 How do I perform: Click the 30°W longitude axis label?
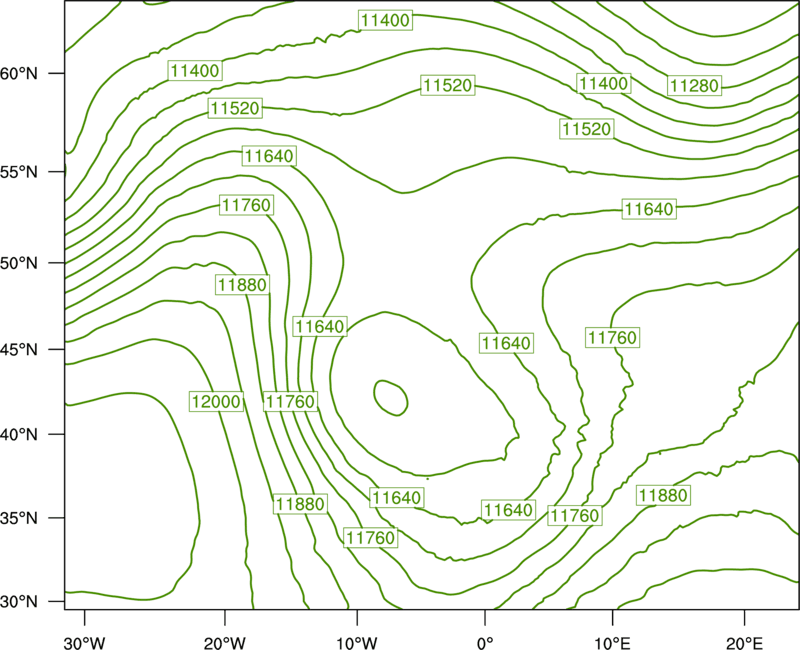(84, 642)
